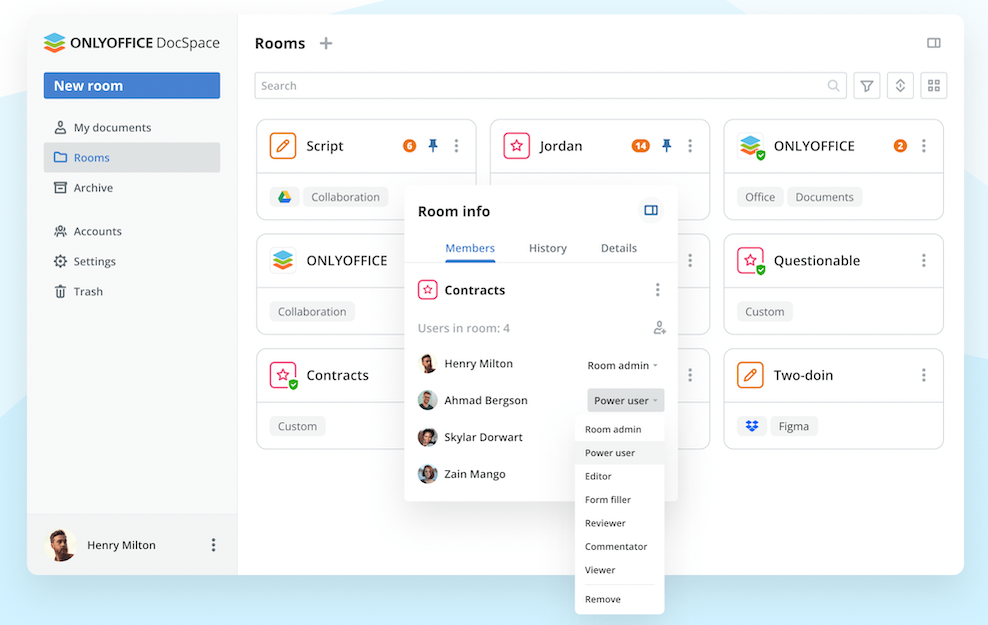Open the options menu on the Questionable room
The width and height of the screenshot is (988, 625).
point(922,260)
